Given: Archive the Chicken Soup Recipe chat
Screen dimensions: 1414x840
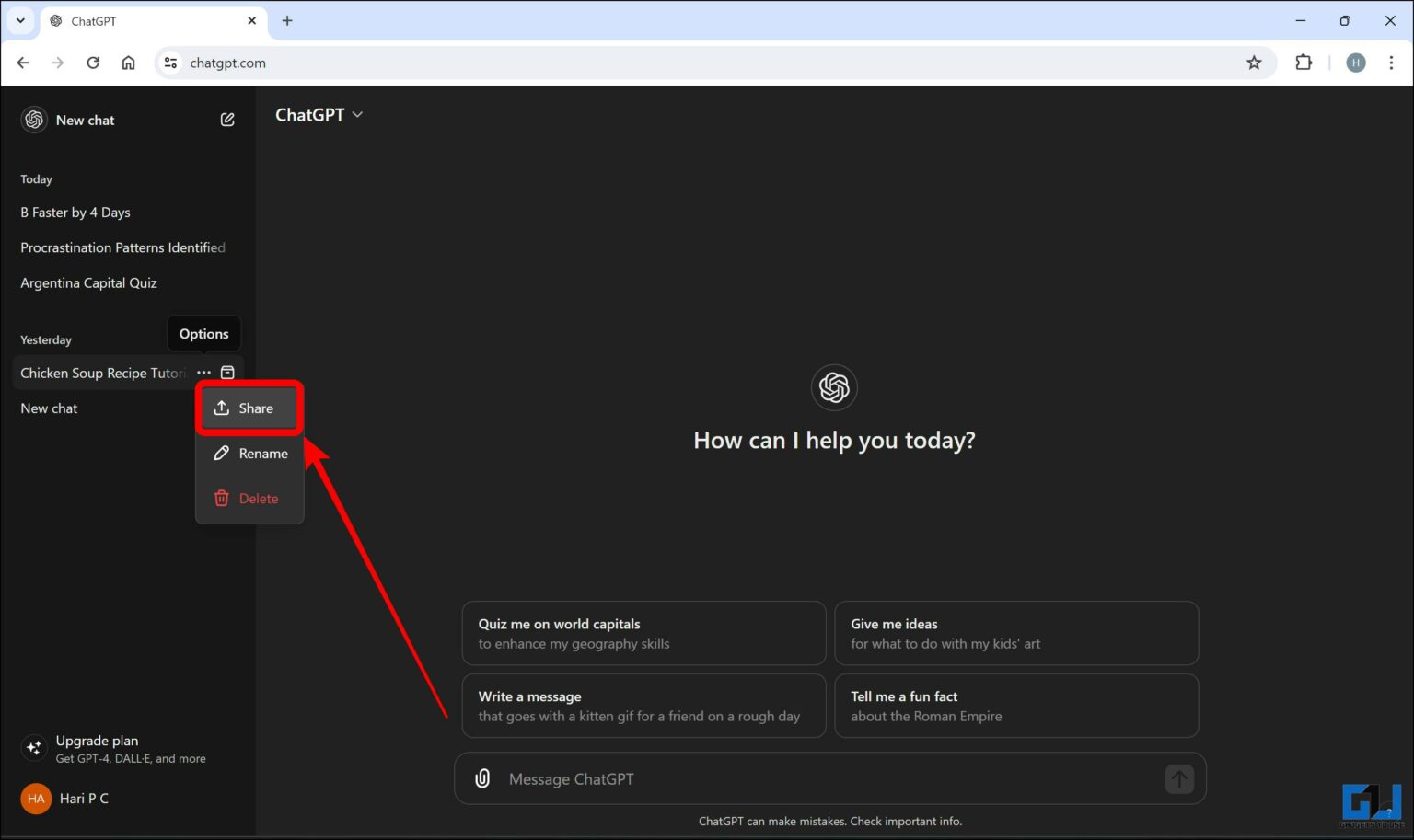Looking at the screenshot, I should tap(227, 373).
